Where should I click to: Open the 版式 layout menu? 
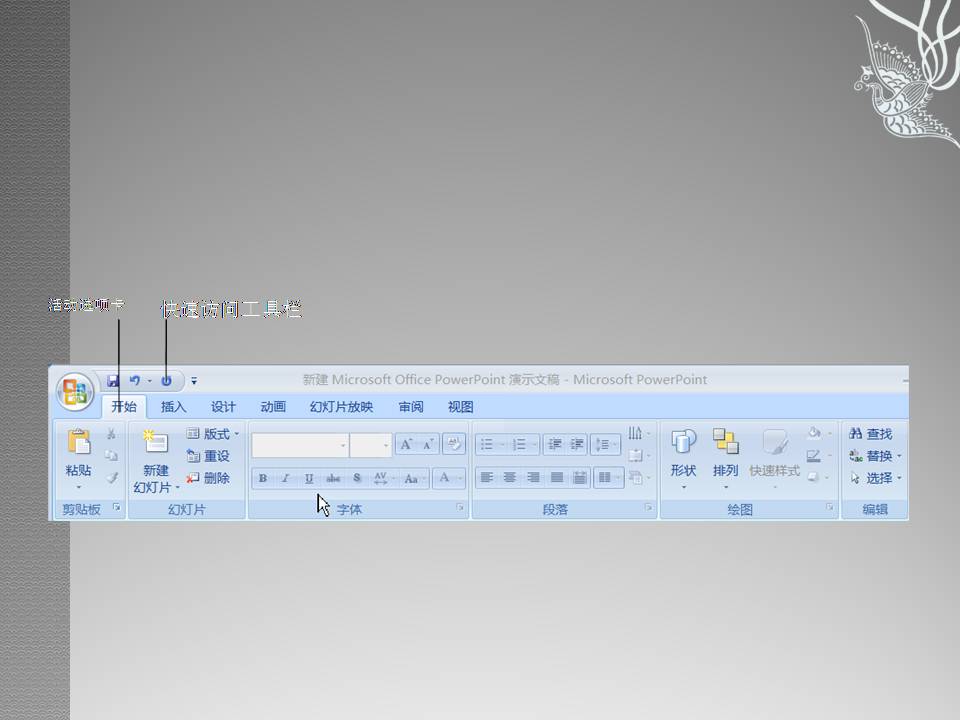[x=212, y=434]
